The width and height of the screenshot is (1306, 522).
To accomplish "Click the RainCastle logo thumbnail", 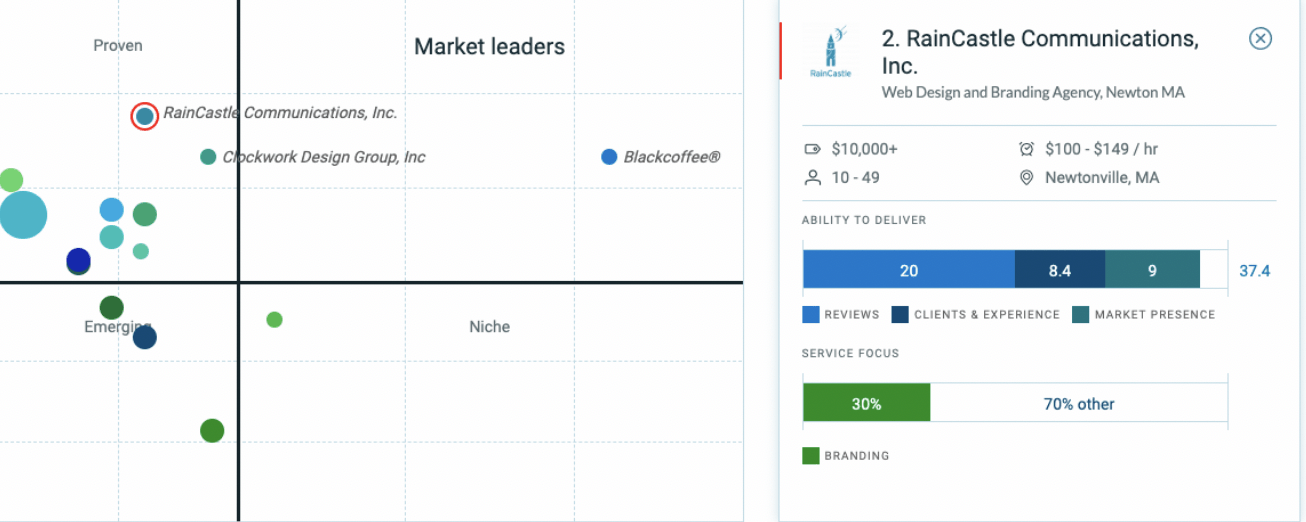I will pyautogui.click(x=832, y=52).
